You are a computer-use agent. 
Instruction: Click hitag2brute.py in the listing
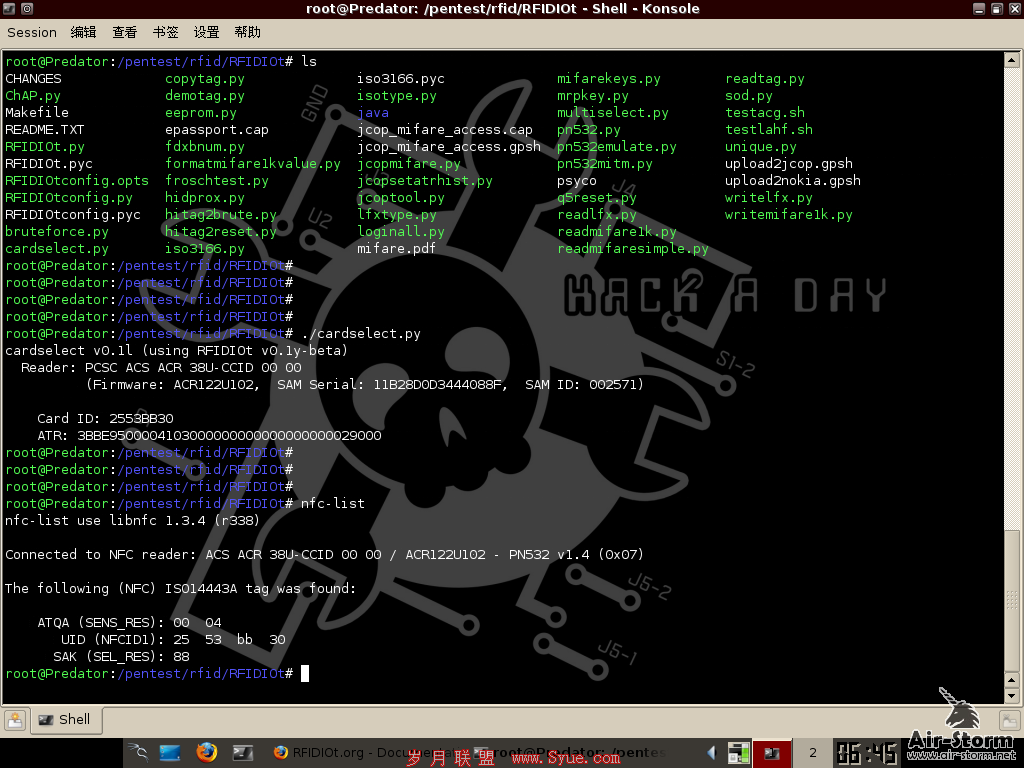tap(221, 214)
